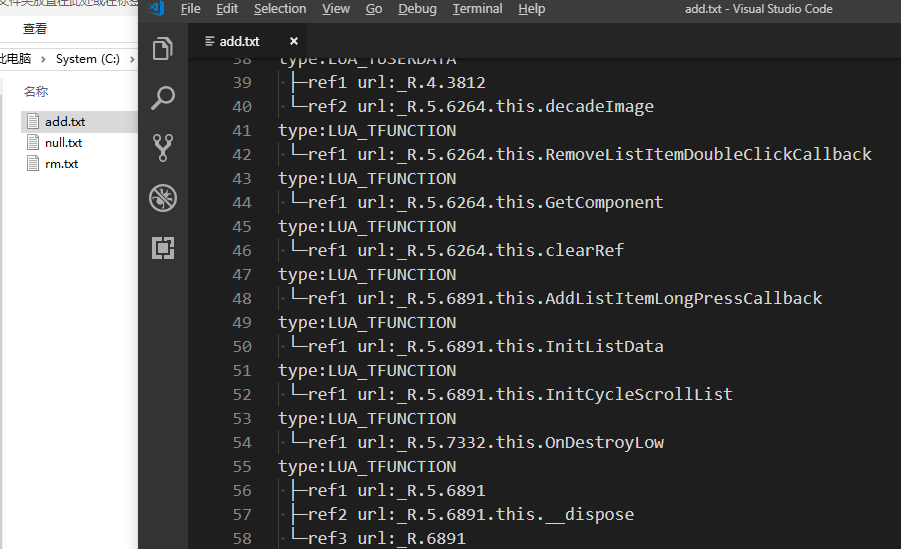Click the null.txt file icon in Explorer window
901x549 pixels.
(33, 143)
